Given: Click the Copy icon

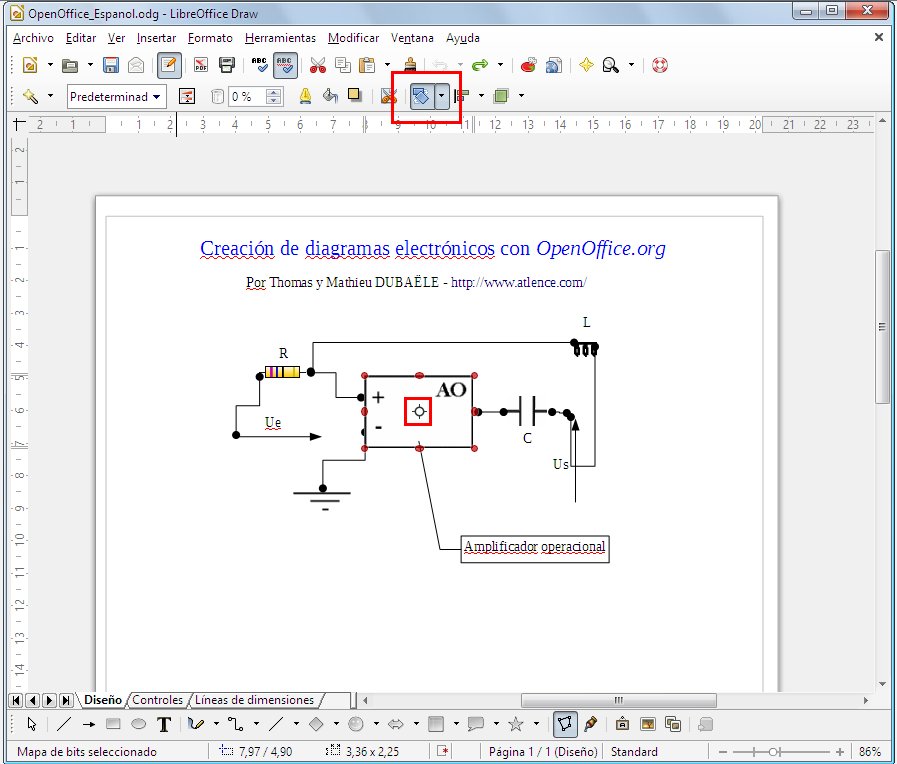Looking at the screenshot, I should click(x=343, y=65).
